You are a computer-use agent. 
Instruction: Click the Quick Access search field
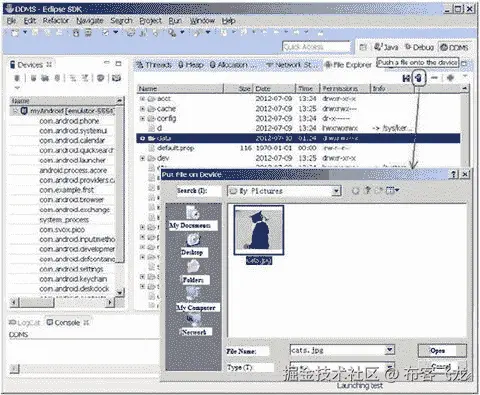pos(316,47)
